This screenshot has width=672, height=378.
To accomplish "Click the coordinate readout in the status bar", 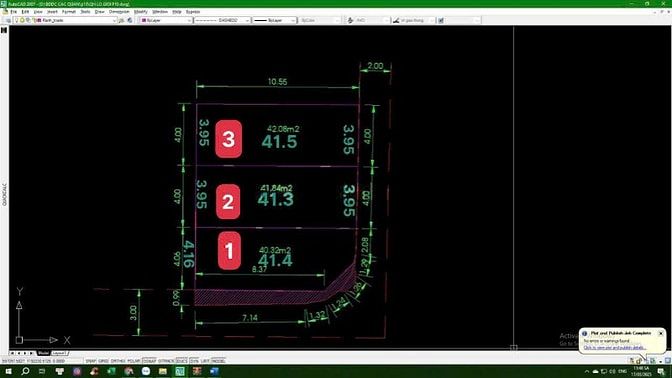I will (x=33, y=361).
